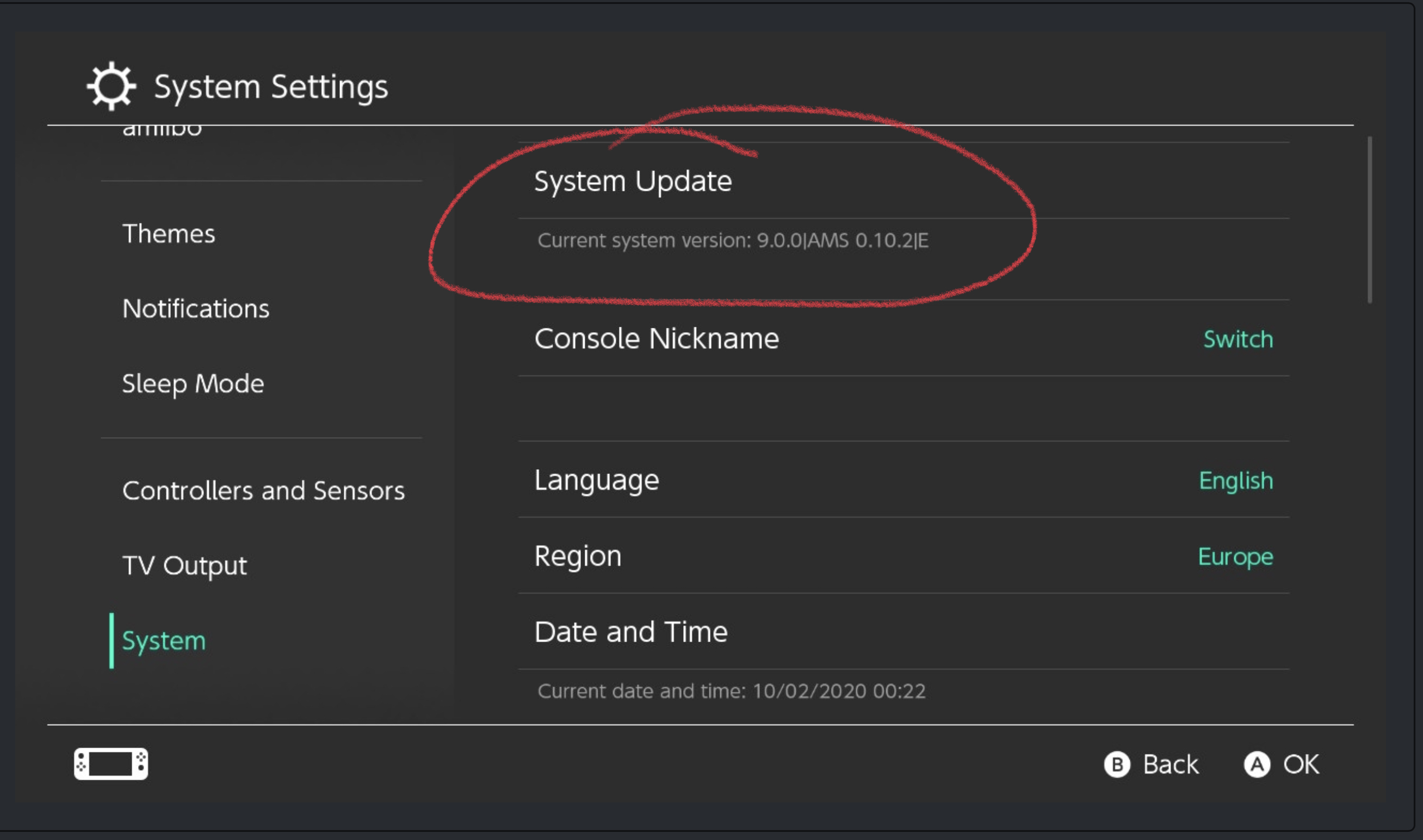The image size is (1423, 840).
Task: Click the B button icon
Action: 1117,765
